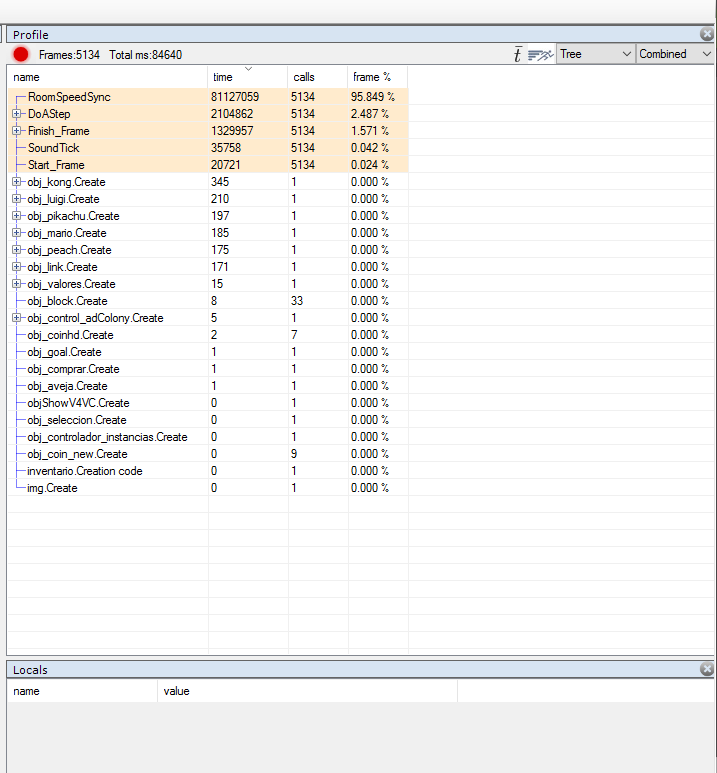Click calls value 9 for obj_coin_new.Create
Image resolution: width=717 pixels, height=773 pixels.
294,454
